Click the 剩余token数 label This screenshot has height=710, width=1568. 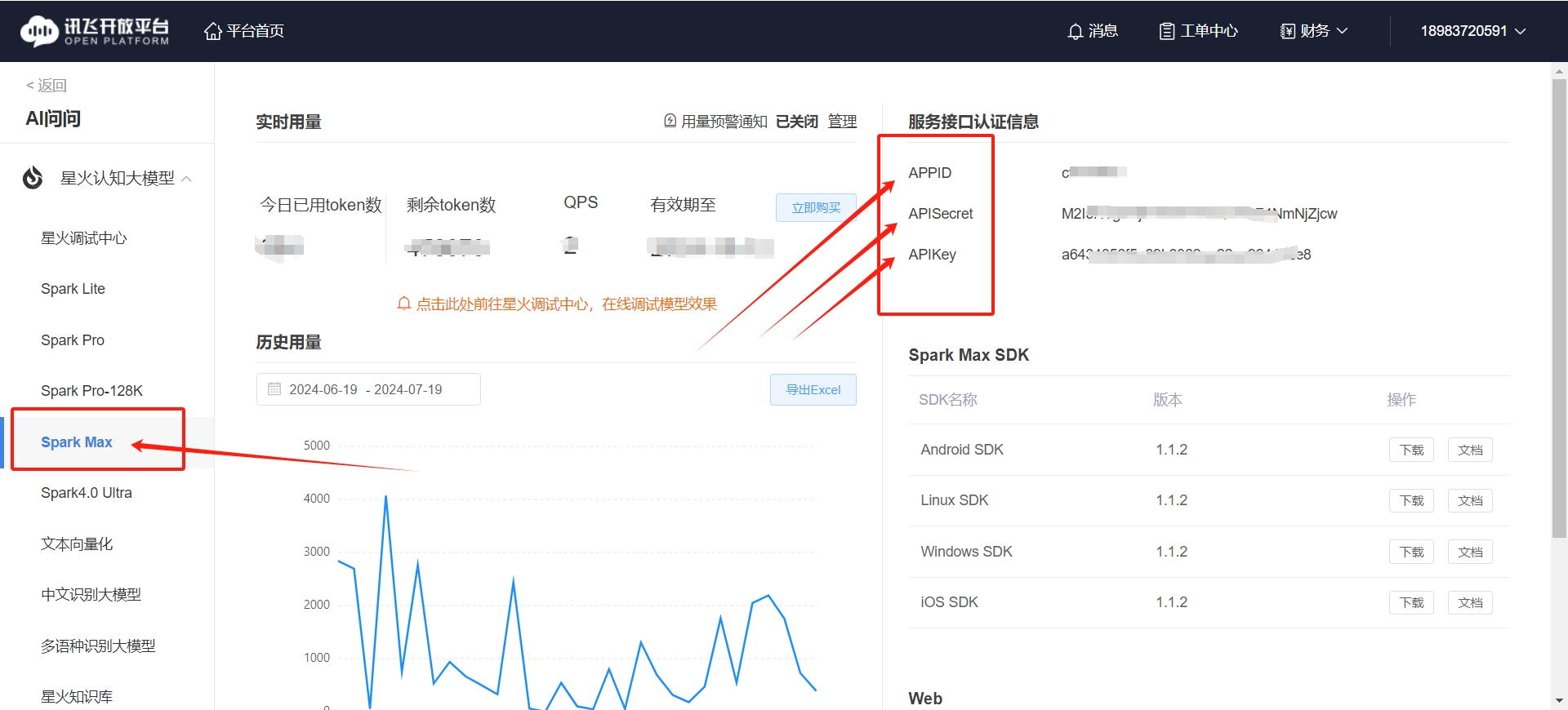452,205
